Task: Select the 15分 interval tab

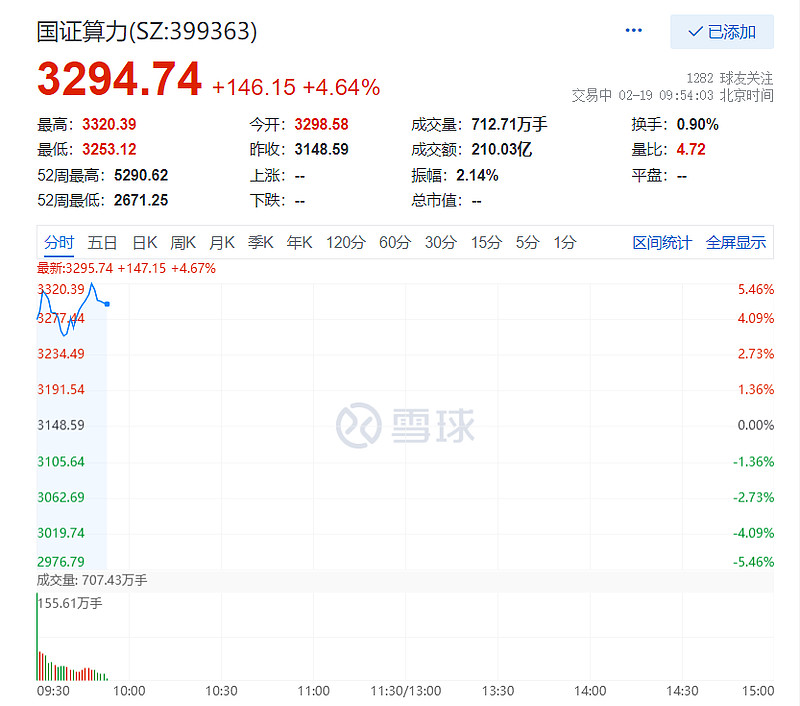Action: [x=486, y=242]
